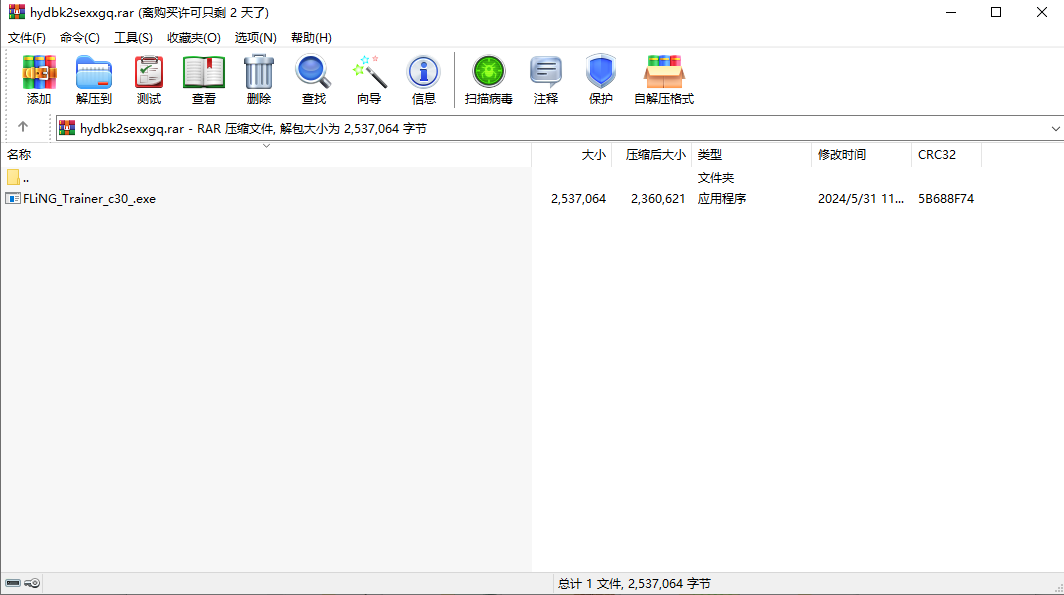Show archive 信息 (Info)
This screenshot has height=595, width=1064.
coord(423,79)
